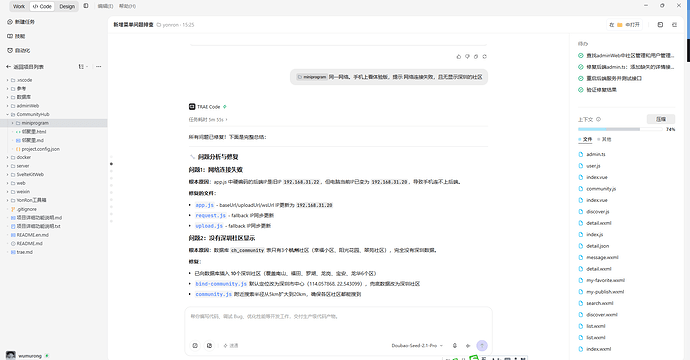Open the upload.js link
The height and width of the screenshot is (360, 690).
click(209, 226)
